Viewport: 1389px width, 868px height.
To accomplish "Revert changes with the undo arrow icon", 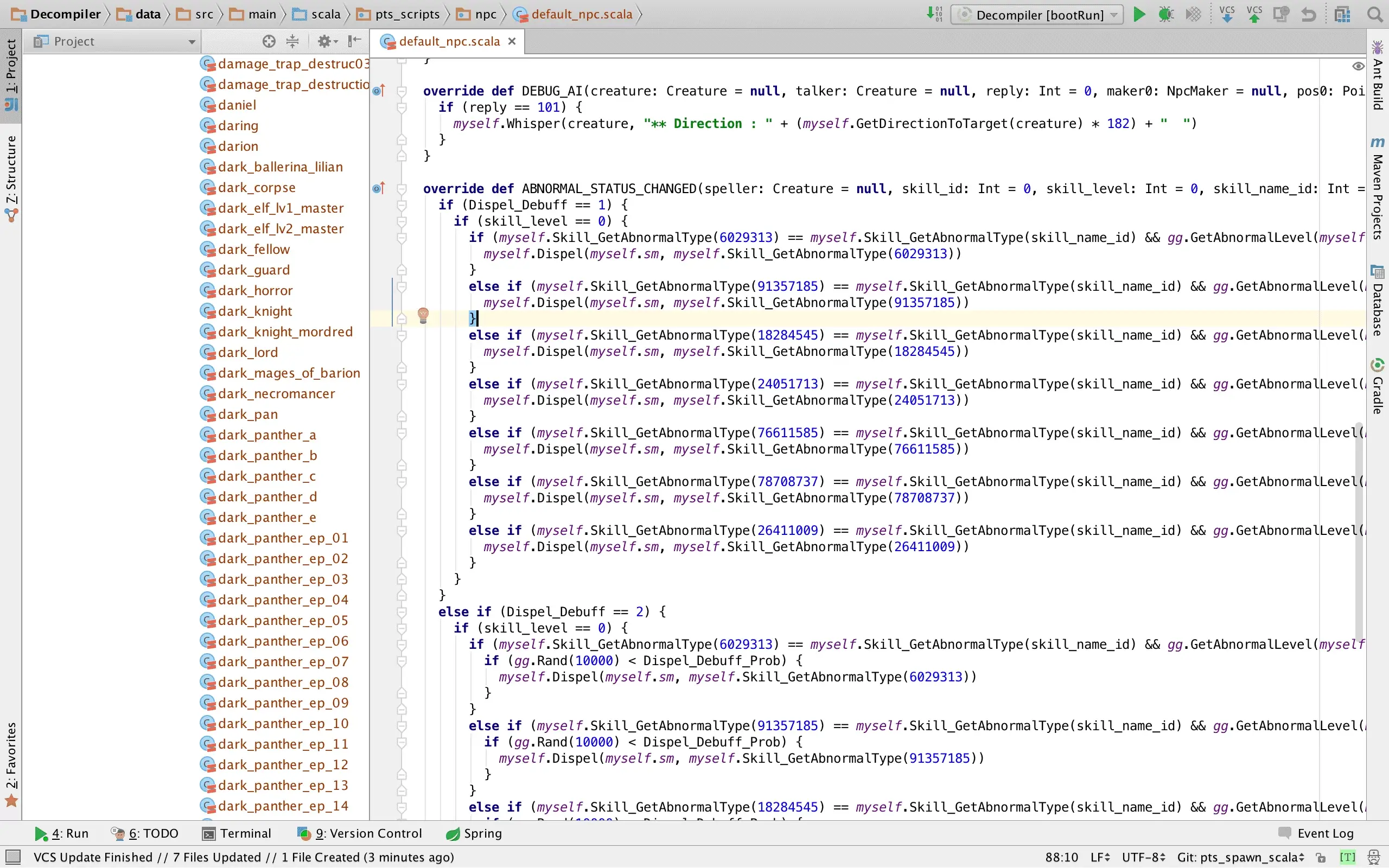I will pos(1309,14).
